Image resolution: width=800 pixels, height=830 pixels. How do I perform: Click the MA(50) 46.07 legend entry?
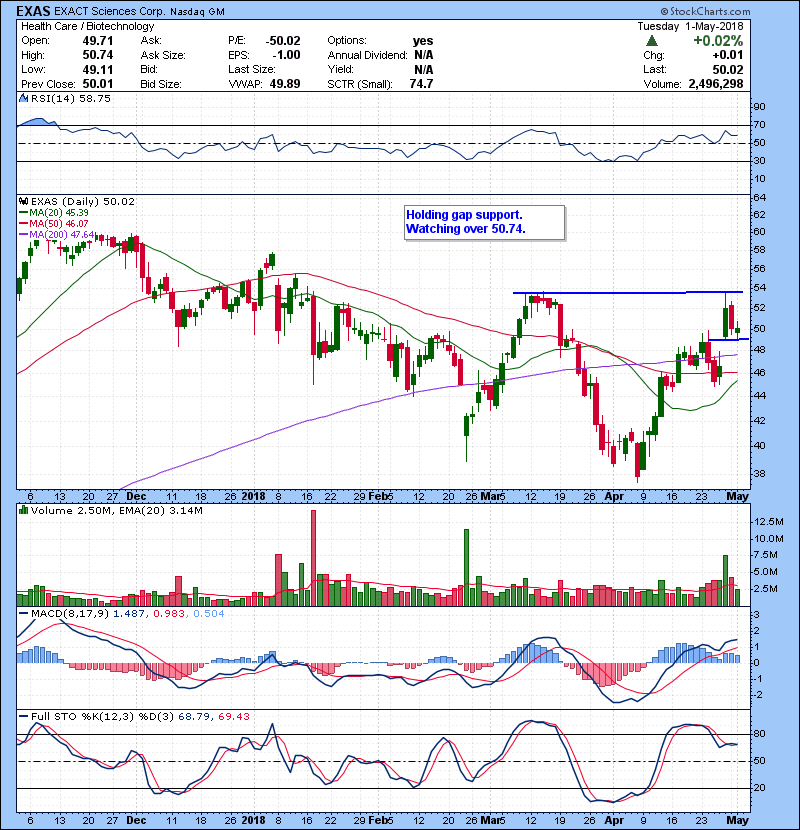coord(54,224)
